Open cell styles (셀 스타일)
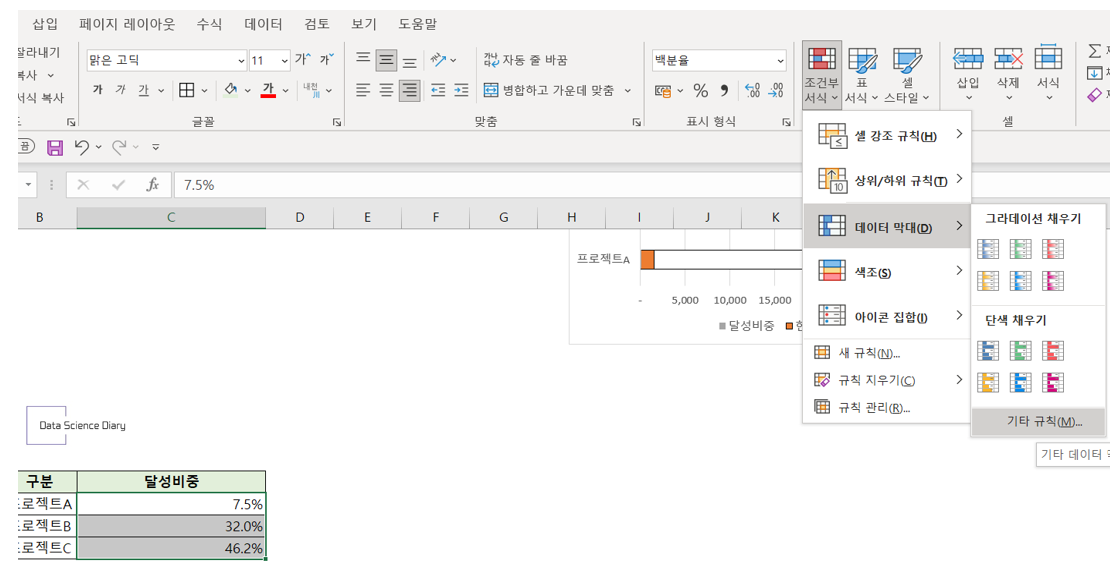This screenshot has height=571, width=1112. [906, 75]
